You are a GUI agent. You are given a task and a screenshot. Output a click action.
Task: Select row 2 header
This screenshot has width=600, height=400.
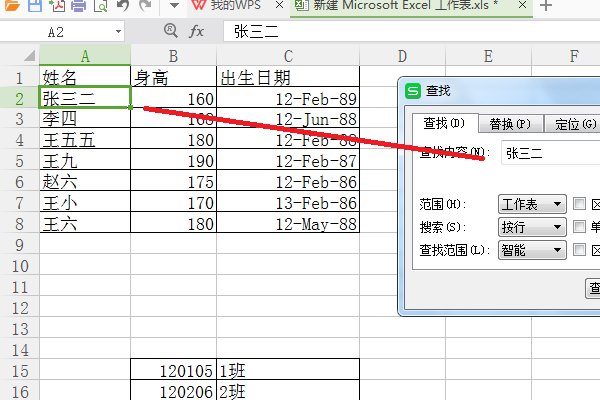20,99
